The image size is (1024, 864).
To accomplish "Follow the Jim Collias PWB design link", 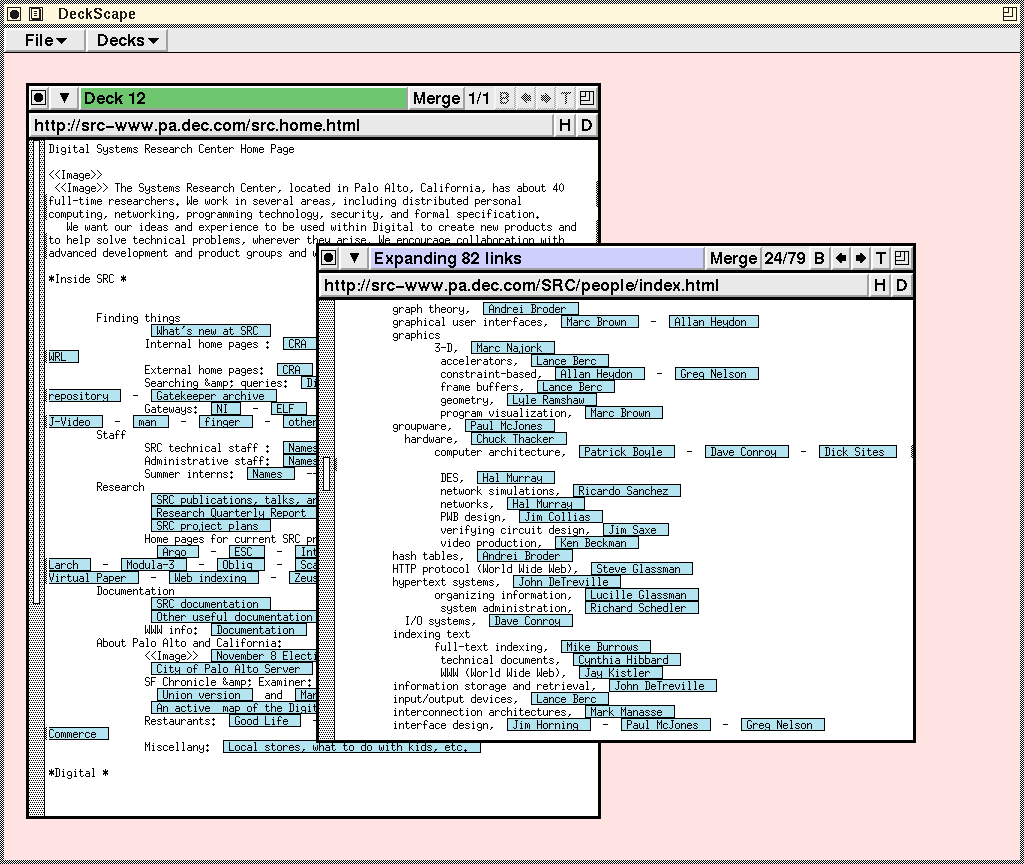I will (x=560, y=517).
